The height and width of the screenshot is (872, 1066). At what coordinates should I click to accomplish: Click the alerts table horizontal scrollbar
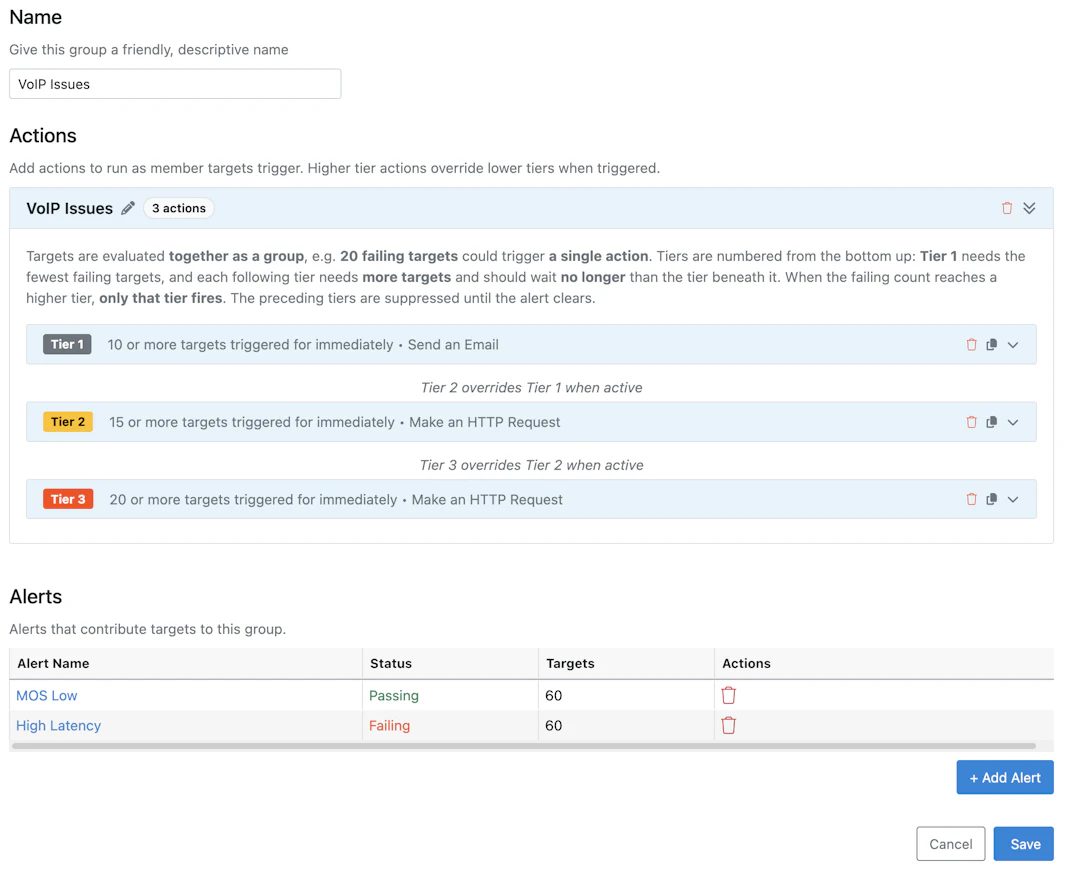coord(523,746)
